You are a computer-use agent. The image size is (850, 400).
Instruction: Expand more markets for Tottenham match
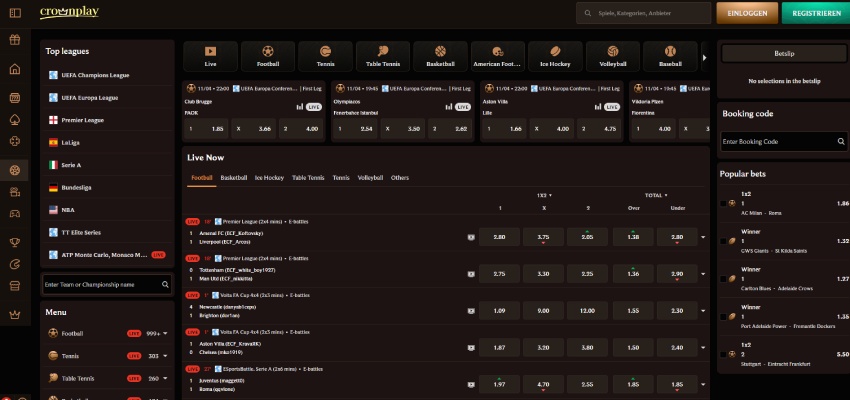point(703,274)
